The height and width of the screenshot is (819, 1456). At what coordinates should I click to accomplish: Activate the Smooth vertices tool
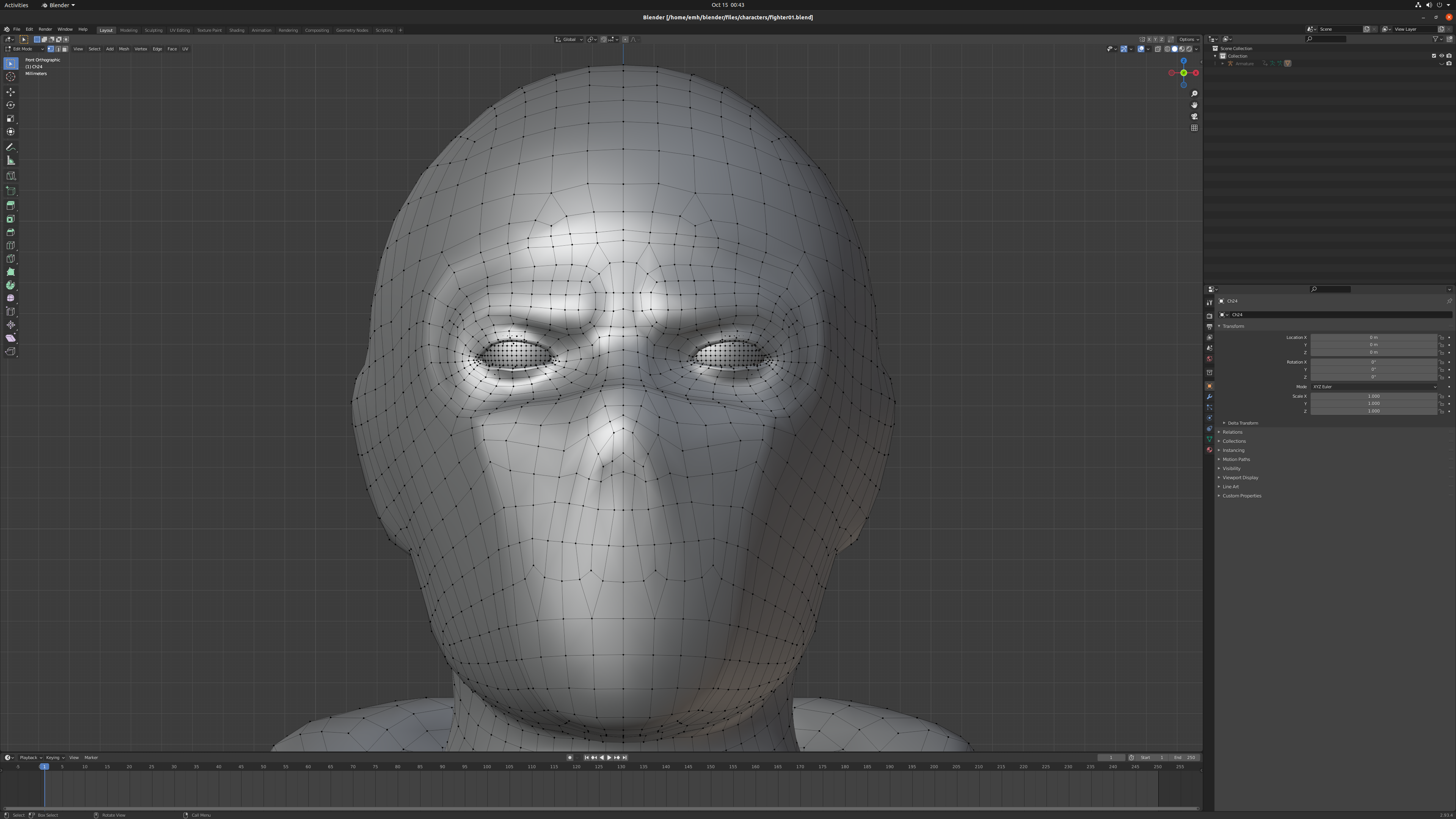coord(11,298)
